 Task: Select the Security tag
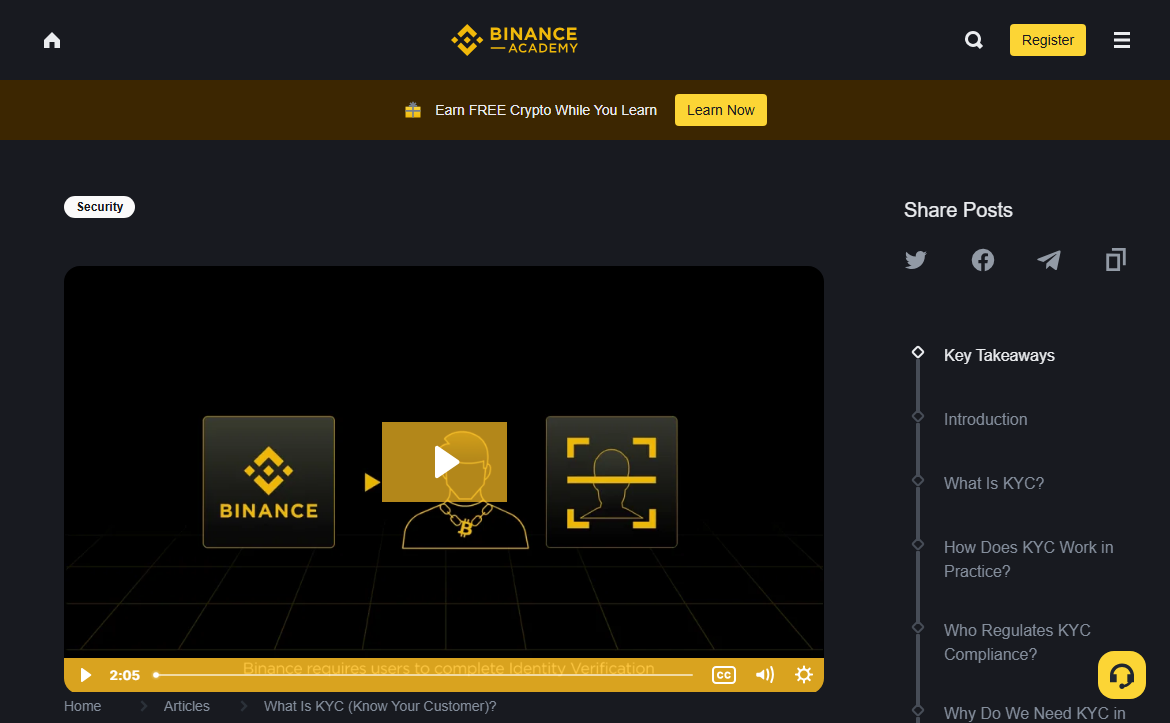click(x=99, y=207)
